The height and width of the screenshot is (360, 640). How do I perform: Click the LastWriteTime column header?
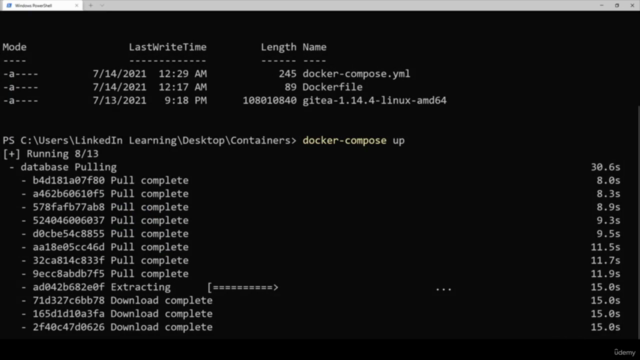[x=168, y=47]
